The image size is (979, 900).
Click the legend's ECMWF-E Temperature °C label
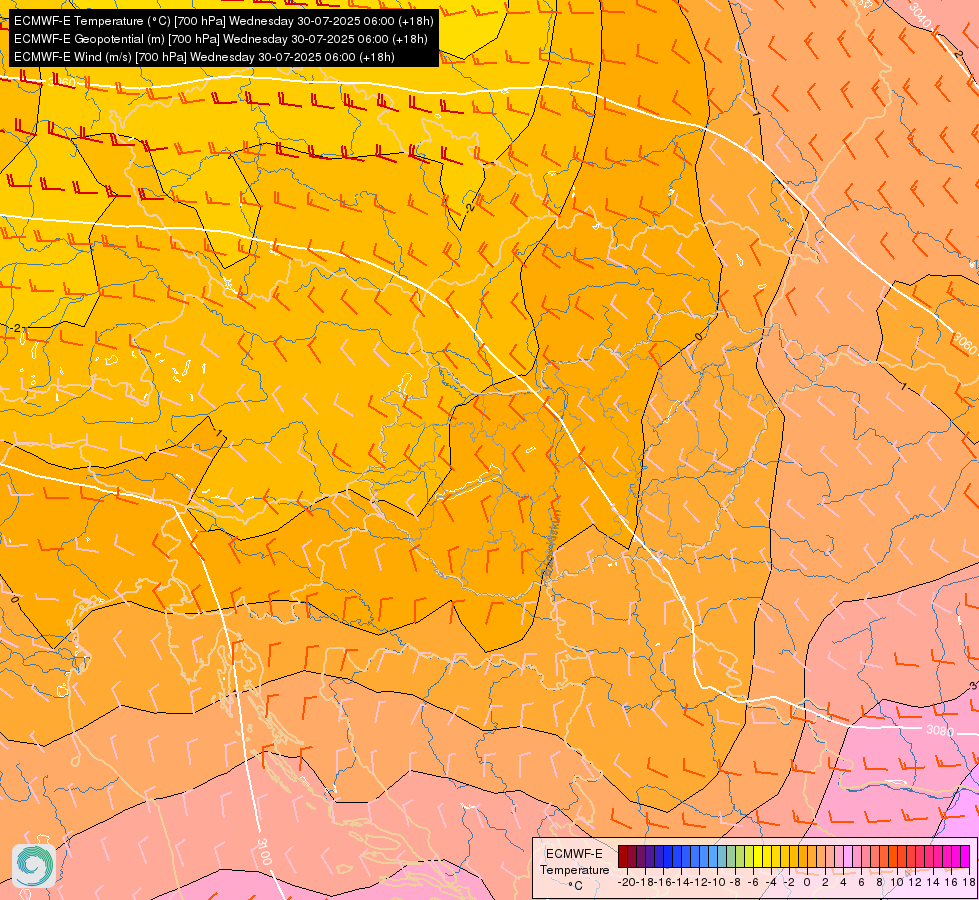pyautogui.click(x=574, y=869)
